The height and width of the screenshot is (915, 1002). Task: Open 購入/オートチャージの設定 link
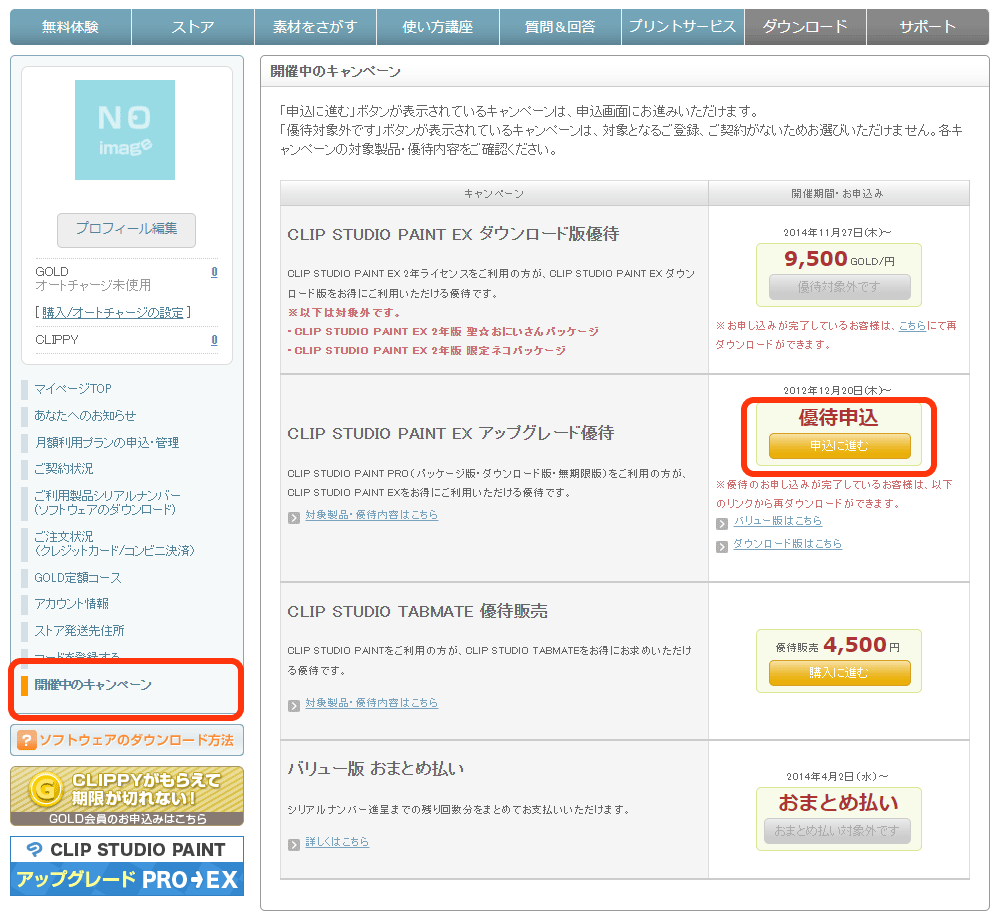[x=112, y=312]
